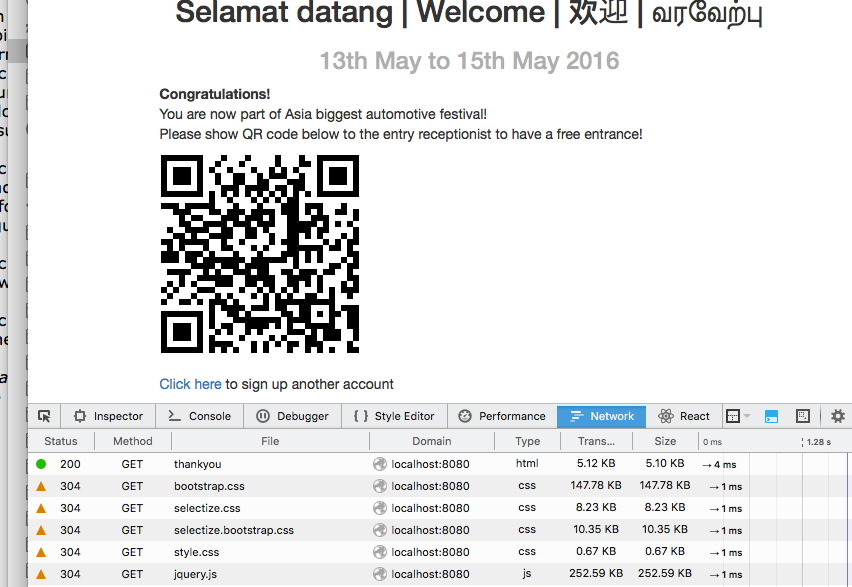Click the responsive design mode icon
The width and height of the screenshot is (852, 587).
coord(803,416)
